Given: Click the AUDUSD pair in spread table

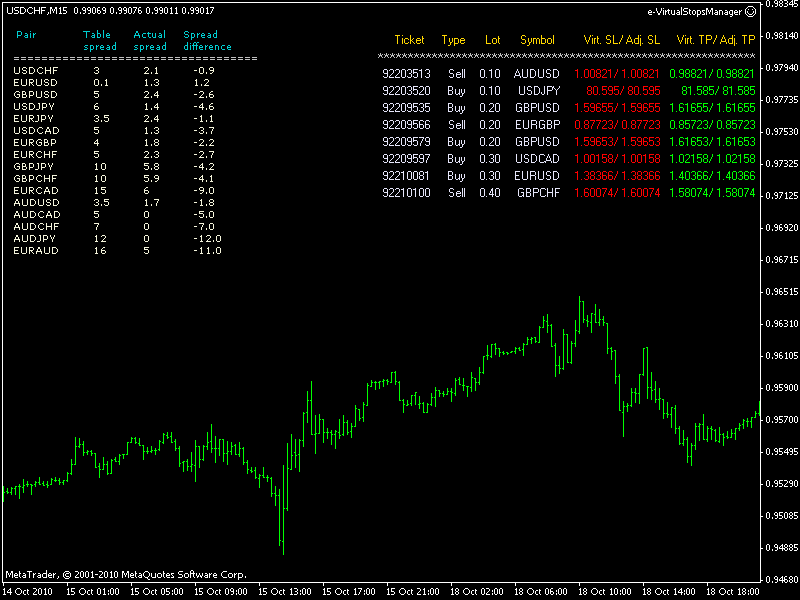Looking at the screenshot, I should coord(36,203).
